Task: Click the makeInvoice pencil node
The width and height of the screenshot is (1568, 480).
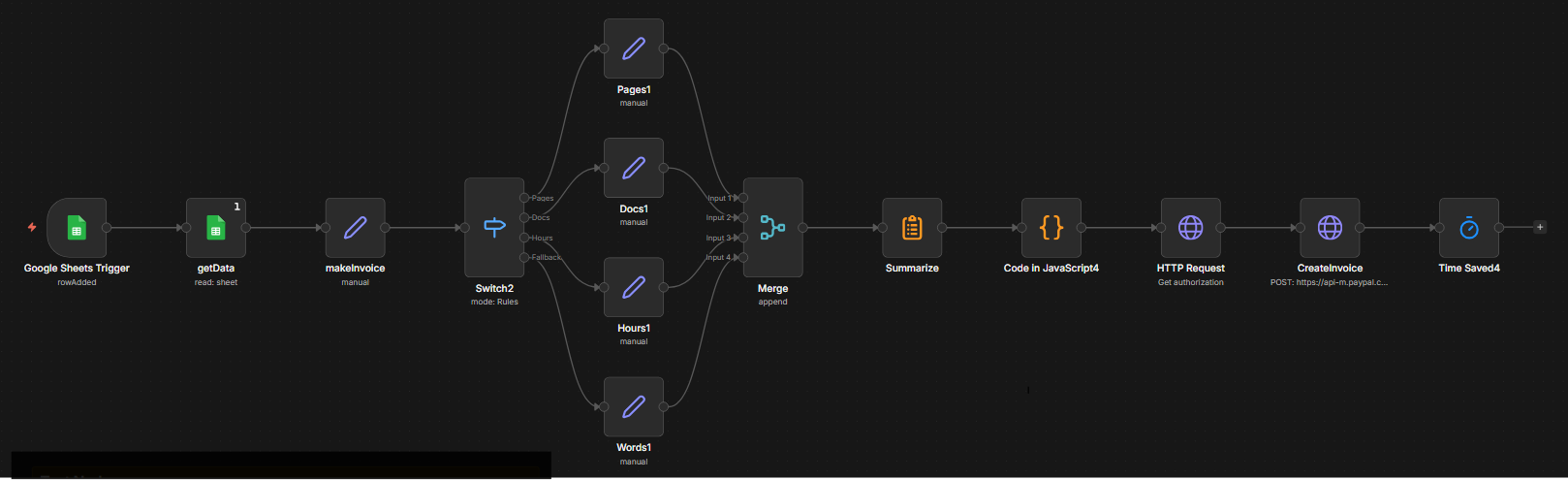Action: (x=355, y=228)
